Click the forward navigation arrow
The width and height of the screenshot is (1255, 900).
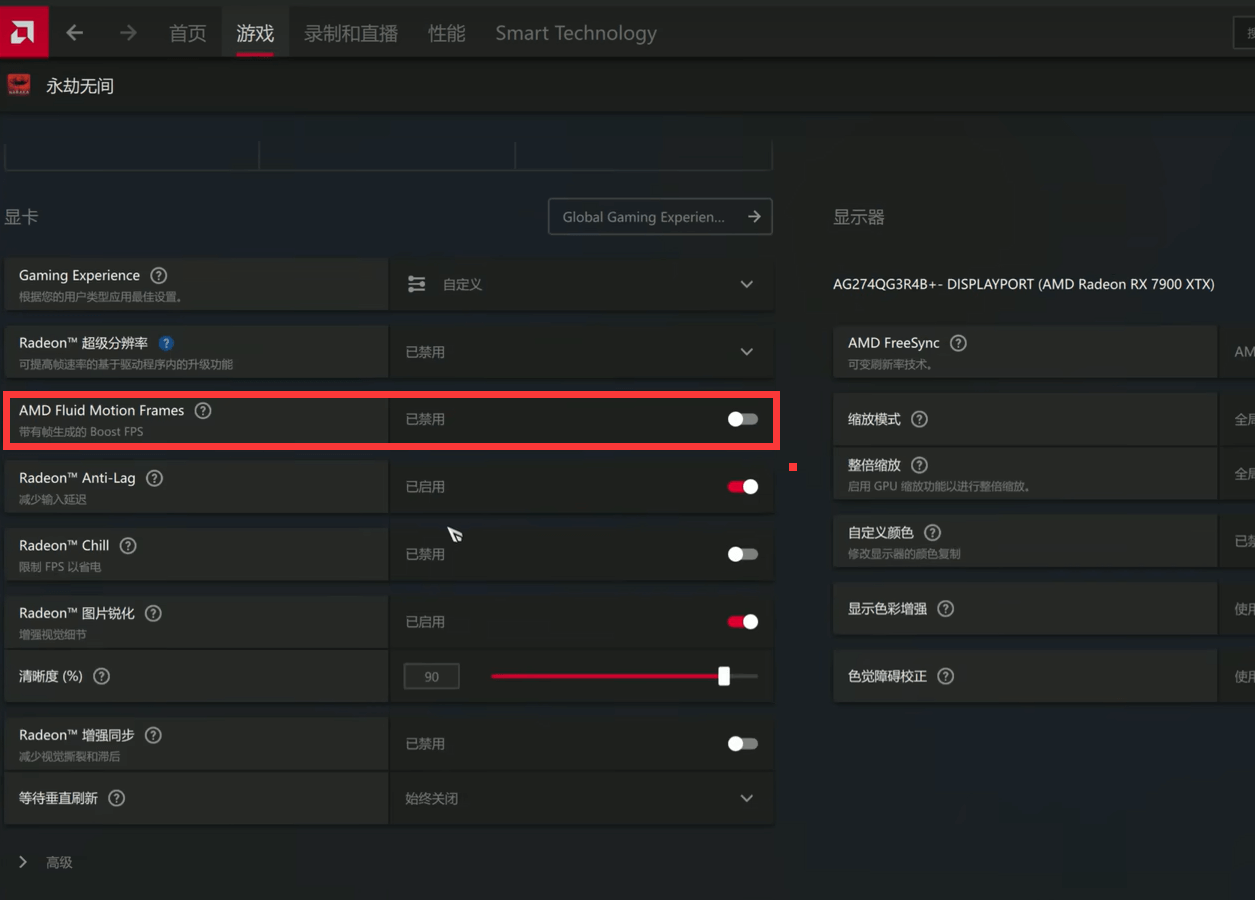point(128,33)
